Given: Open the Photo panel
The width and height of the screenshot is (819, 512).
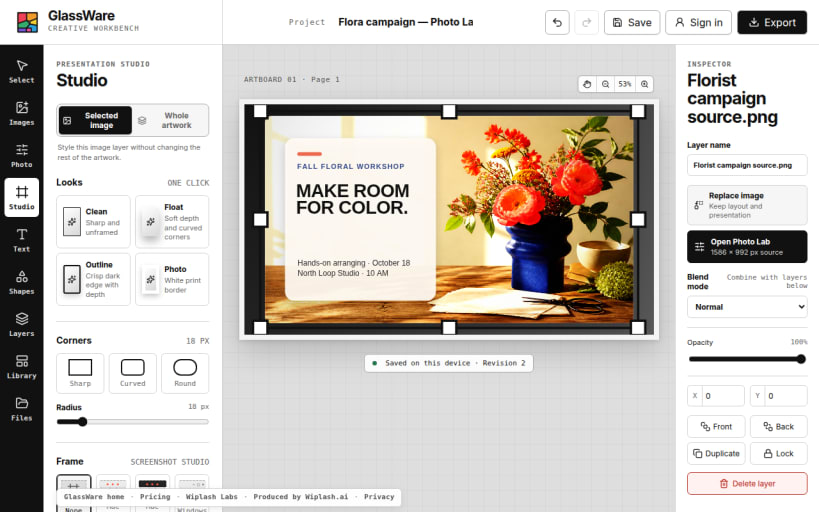Looking at the screenshot, I should pyautogui.click(x=21, y=156).
